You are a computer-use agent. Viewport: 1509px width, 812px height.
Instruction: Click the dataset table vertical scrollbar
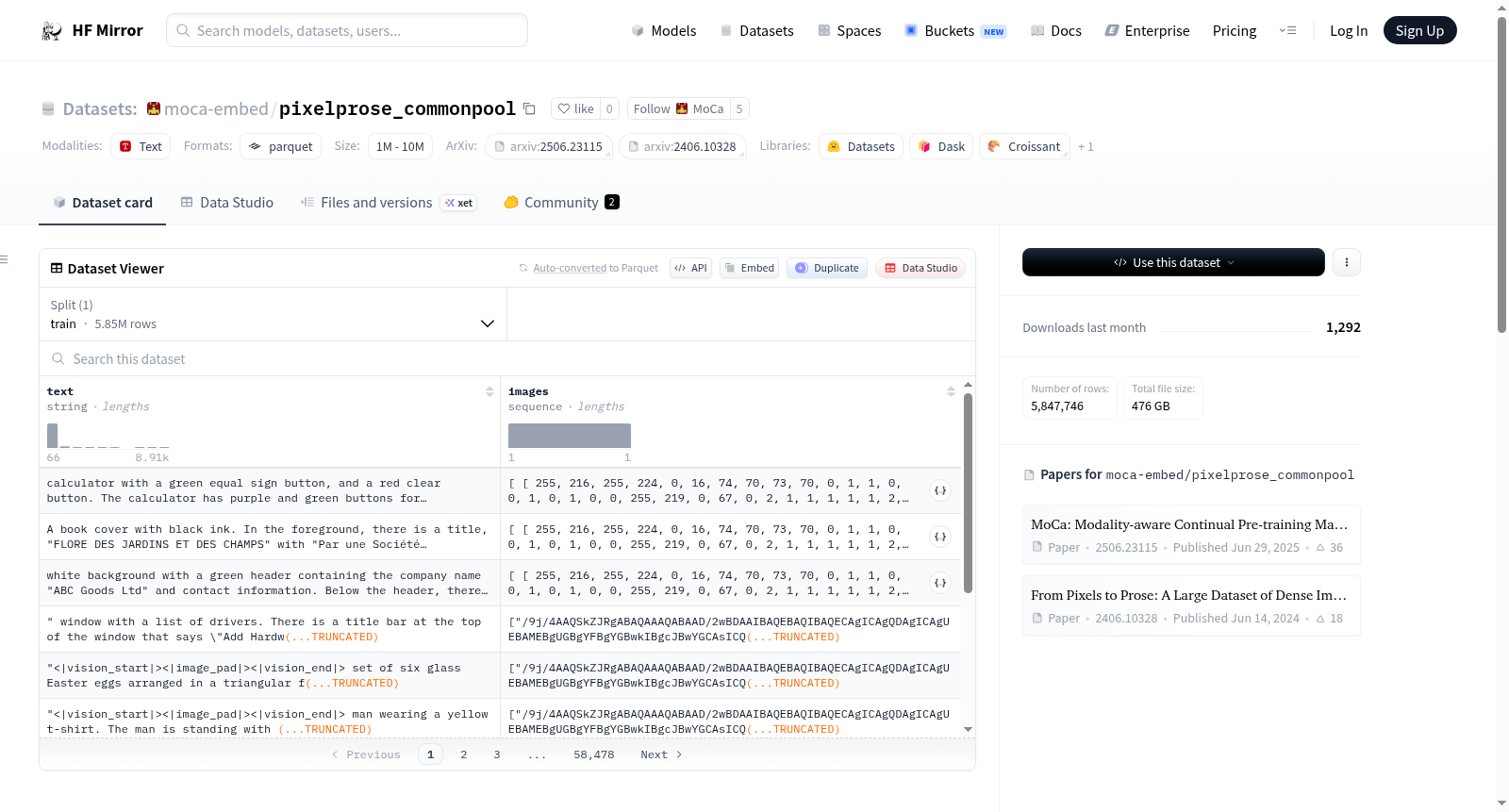[968, 492]
